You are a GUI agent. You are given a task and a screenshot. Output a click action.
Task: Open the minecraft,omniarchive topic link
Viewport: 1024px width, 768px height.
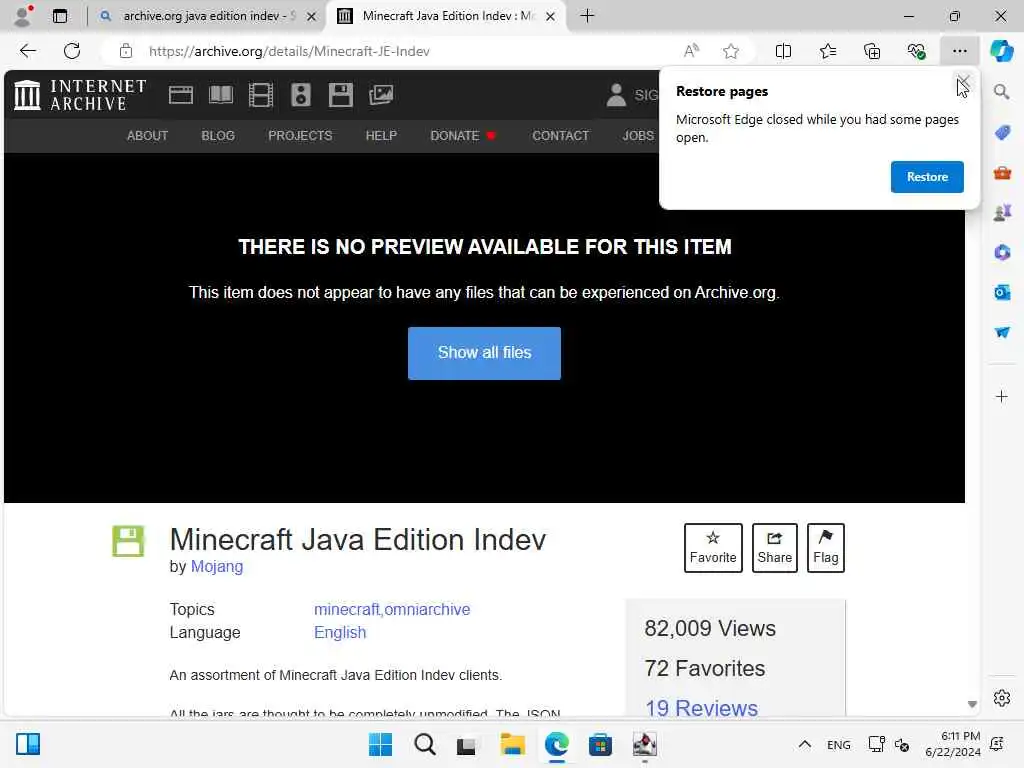point(392,609)
